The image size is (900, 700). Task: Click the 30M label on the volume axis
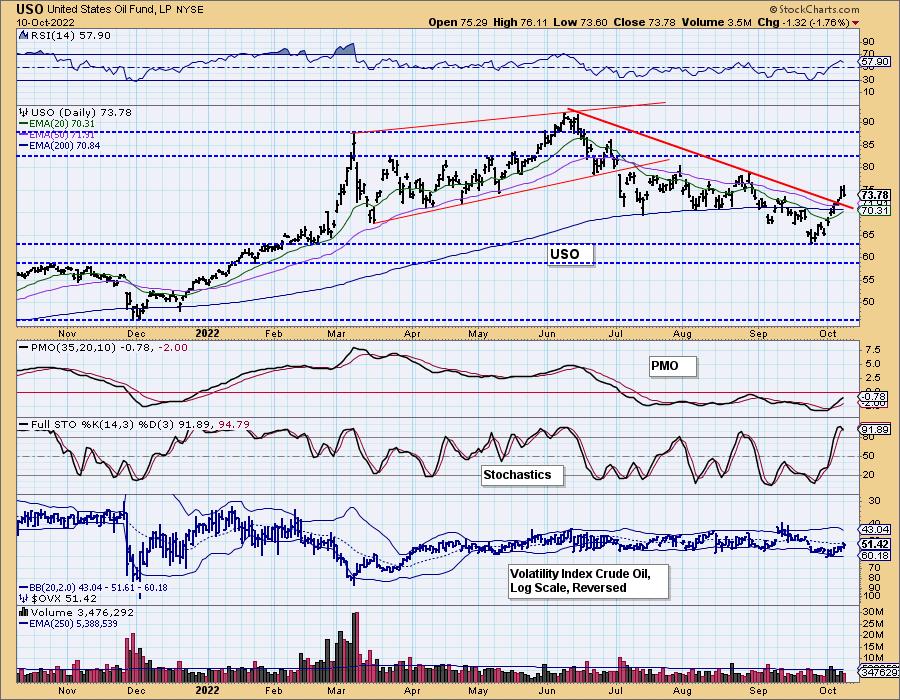874,612
